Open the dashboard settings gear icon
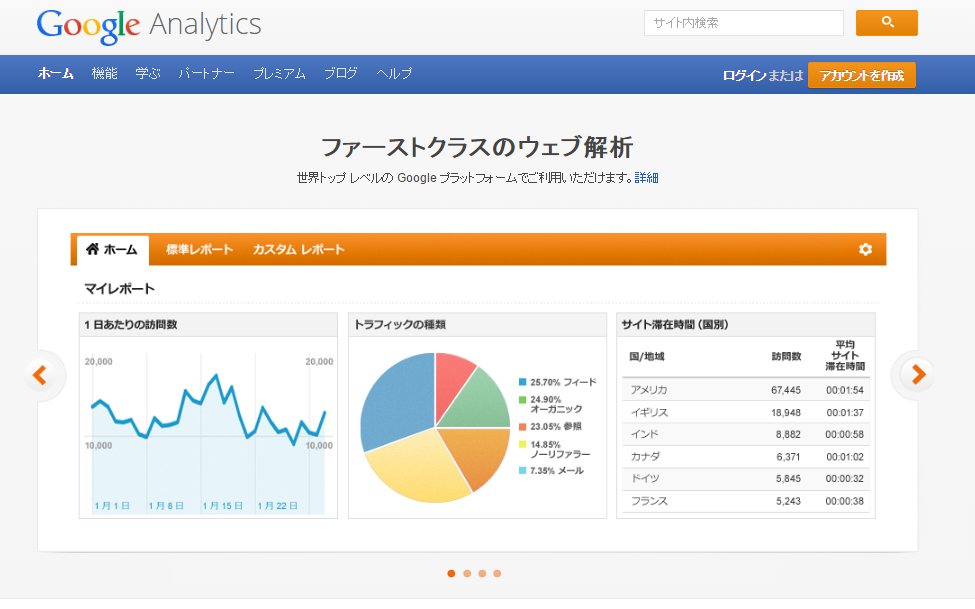 tap(864, 250)
